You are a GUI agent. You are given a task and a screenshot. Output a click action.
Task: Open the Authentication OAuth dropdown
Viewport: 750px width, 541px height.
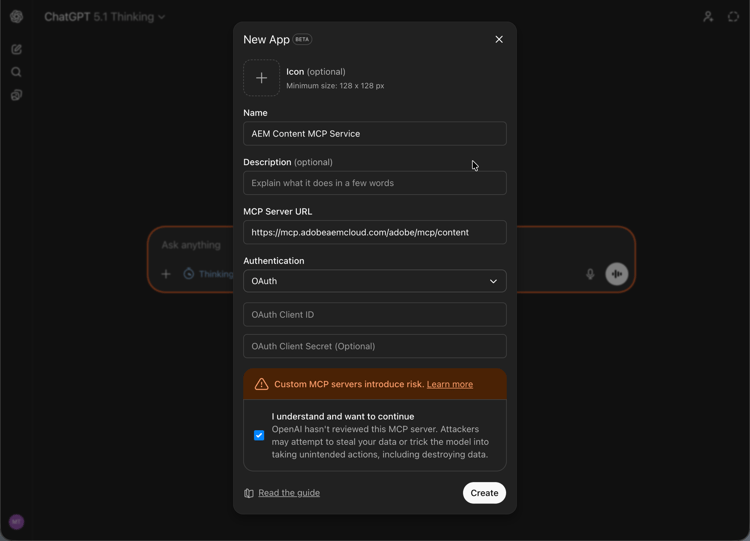pos(375,281)
